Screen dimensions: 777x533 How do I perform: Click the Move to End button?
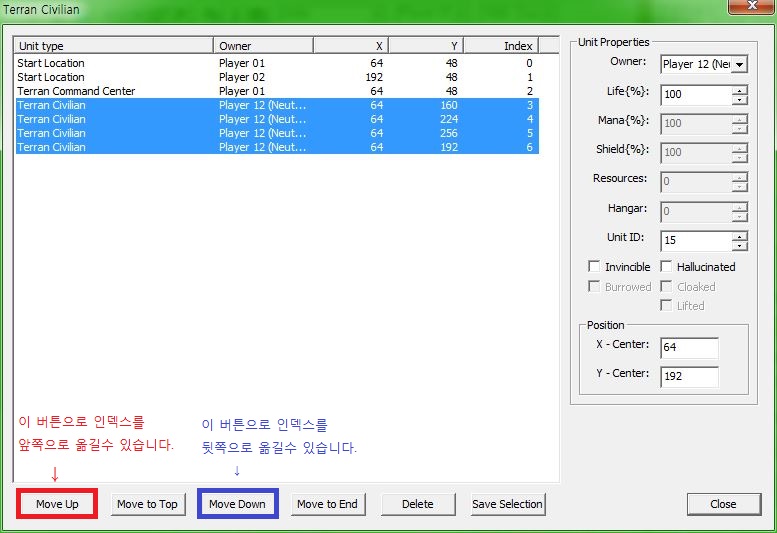328,504
